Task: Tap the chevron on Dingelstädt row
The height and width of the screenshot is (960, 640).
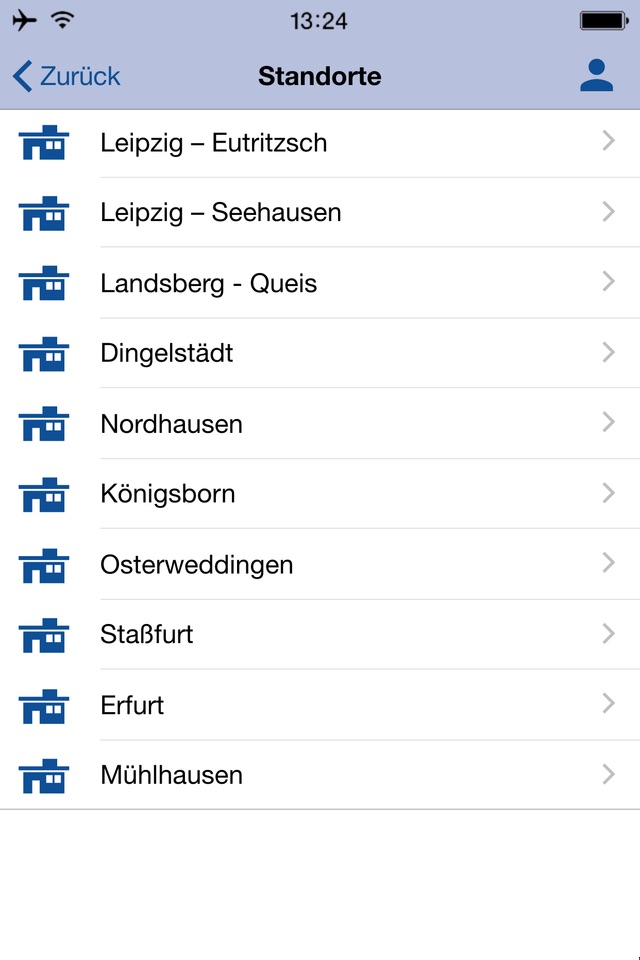Action: pos(608,352)
